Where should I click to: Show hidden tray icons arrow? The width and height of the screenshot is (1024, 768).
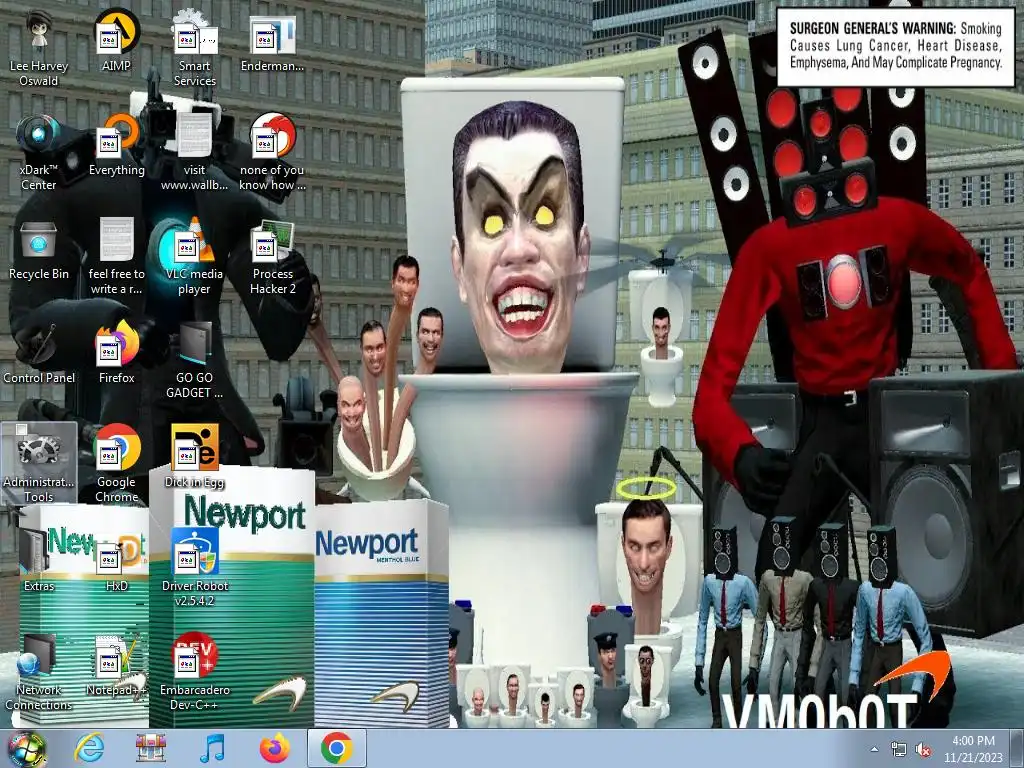point(874,750)
